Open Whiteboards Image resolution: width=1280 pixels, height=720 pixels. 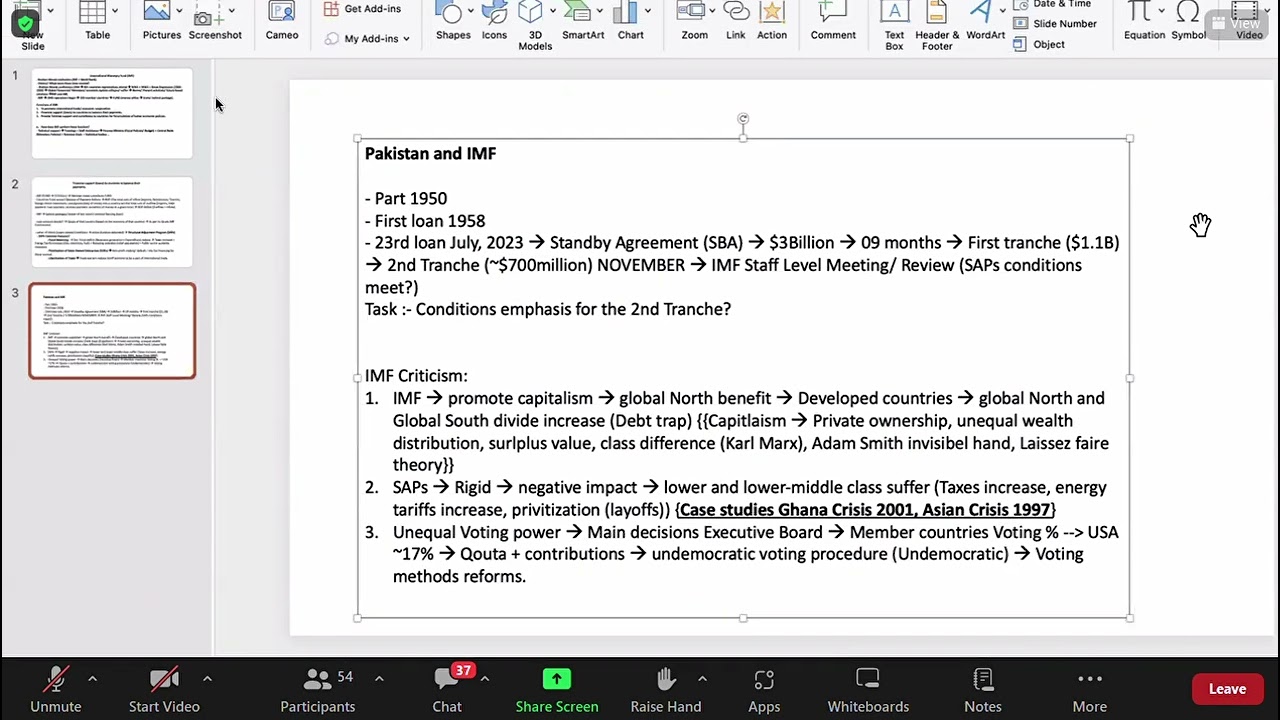pyautogui.click(x=868, y=690)
